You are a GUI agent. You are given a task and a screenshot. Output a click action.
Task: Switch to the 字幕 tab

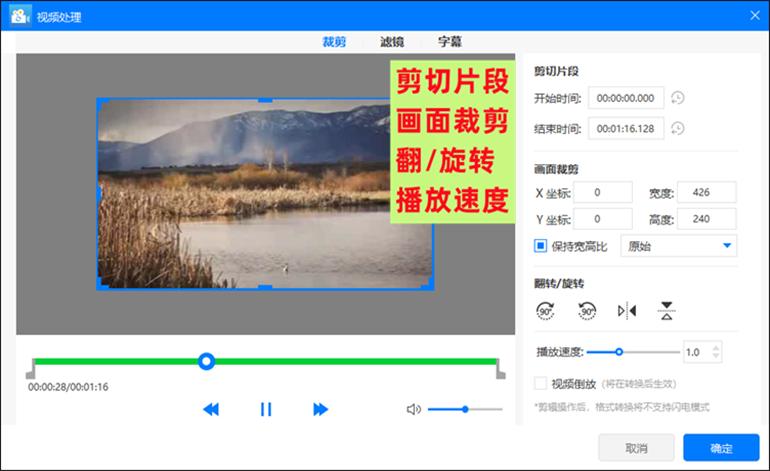[450, 42]
